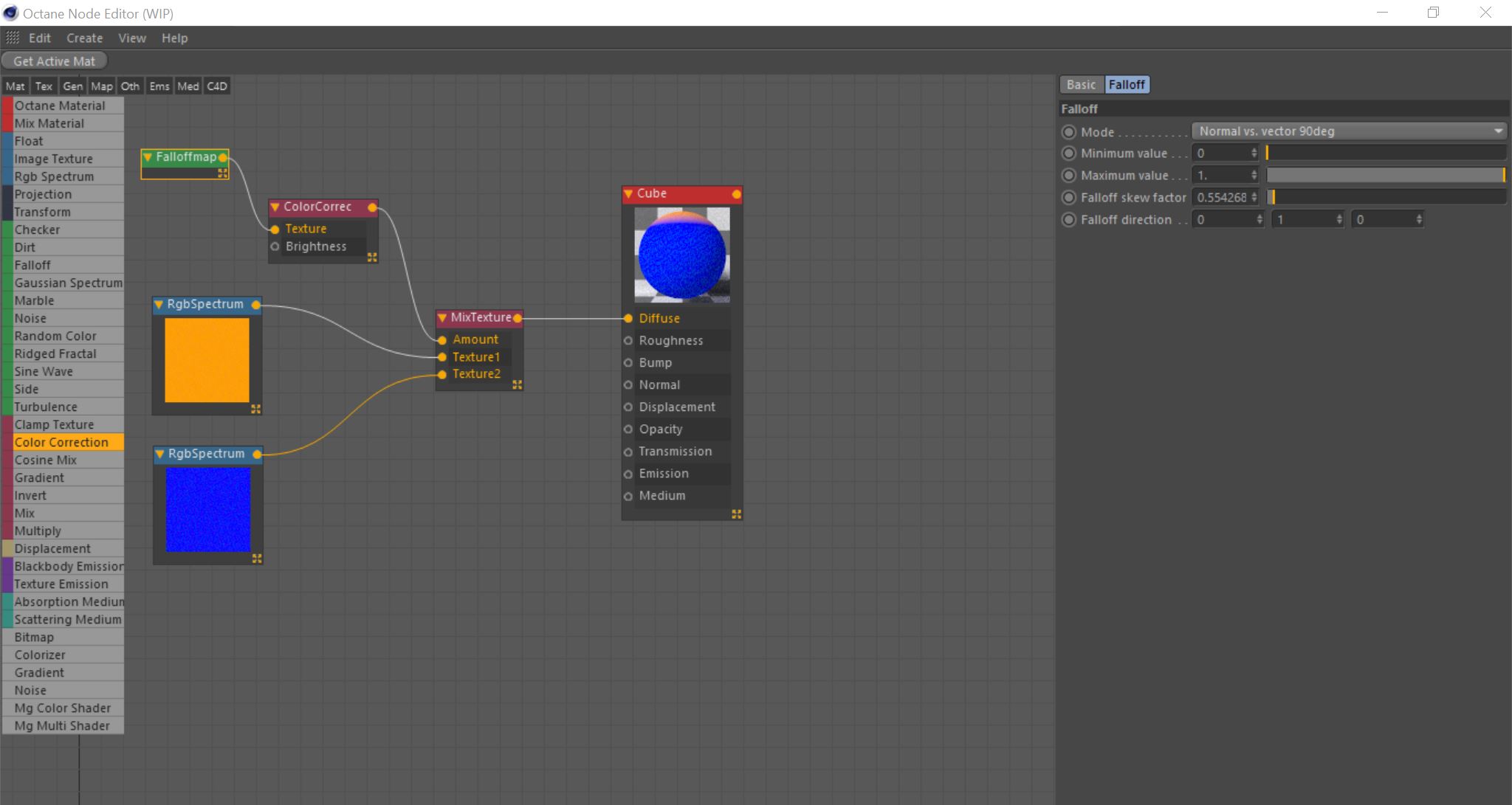Viewport: 1512px width, 805px height.
Task: Collapse the Cube node with its triangle
Action: tap(628, 194)
